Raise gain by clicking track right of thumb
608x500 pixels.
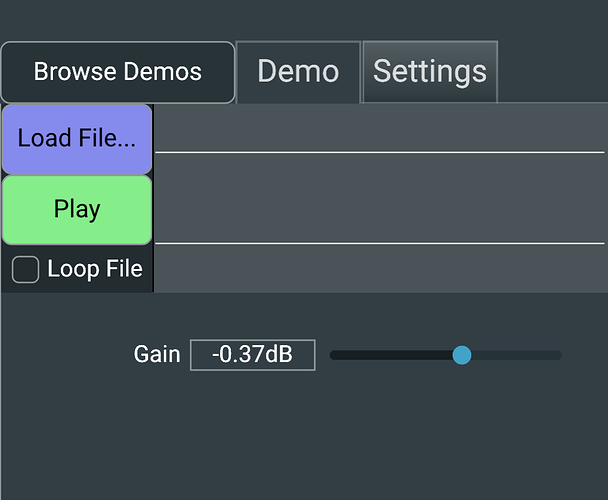[516, 355]
